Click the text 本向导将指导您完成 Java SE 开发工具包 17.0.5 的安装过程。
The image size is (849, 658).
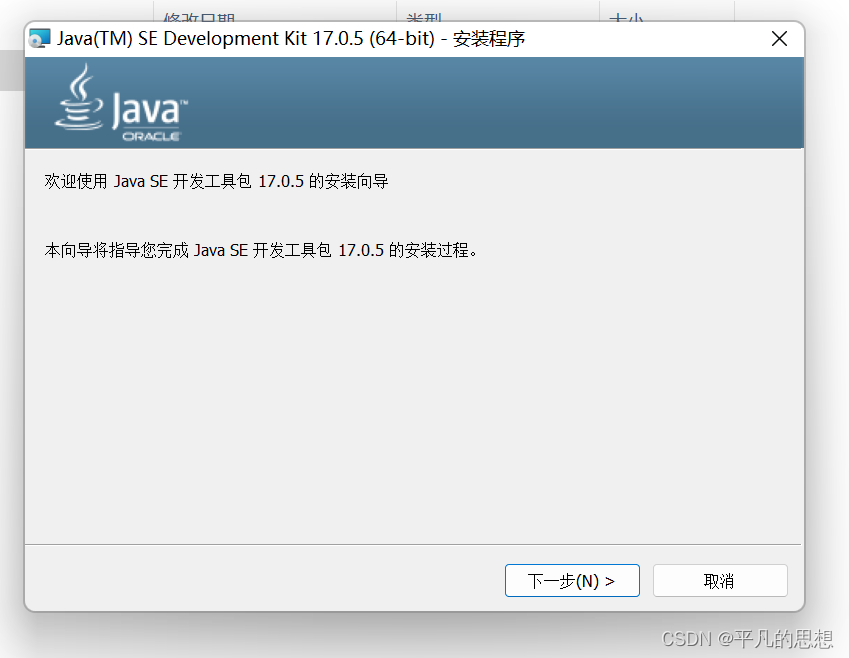pyautogui.click(x=261, y=250)
